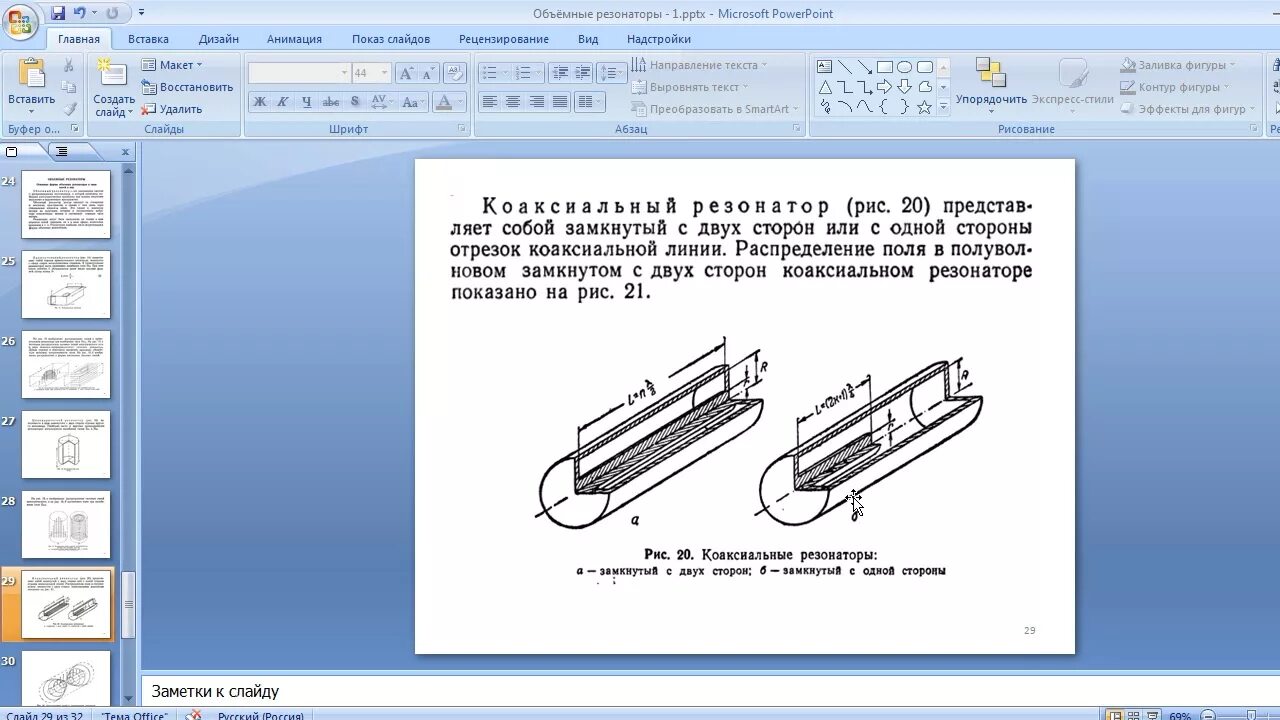The image size is (1280, 720).
Task: Expand the full shapes gallery
Action: (x=944, y=107)
